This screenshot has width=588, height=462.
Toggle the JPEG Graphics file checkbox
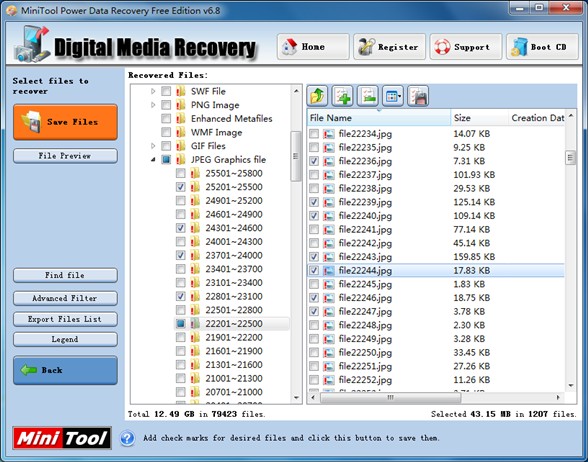(x=166, y=160)
